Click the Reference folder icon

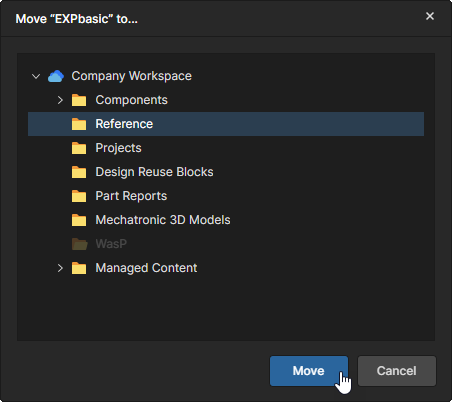[x=79, y=124]
